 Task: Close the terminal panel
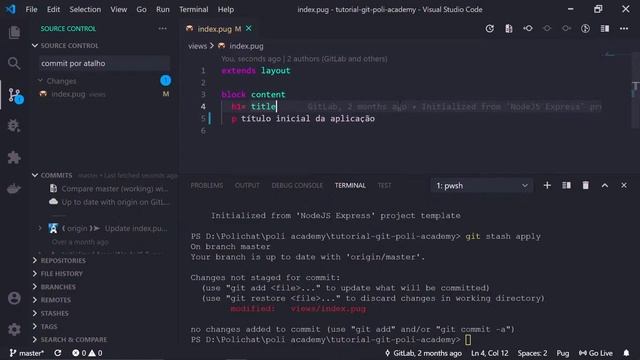tap(624, 185)
